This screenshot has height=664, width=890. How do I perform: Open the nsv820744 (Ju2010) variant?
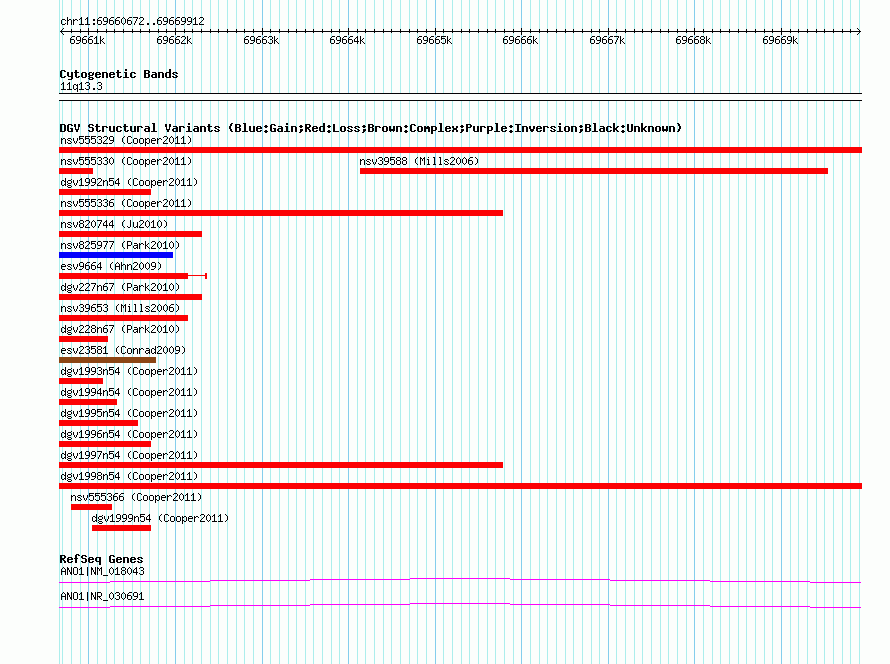(x=114, y=224)
